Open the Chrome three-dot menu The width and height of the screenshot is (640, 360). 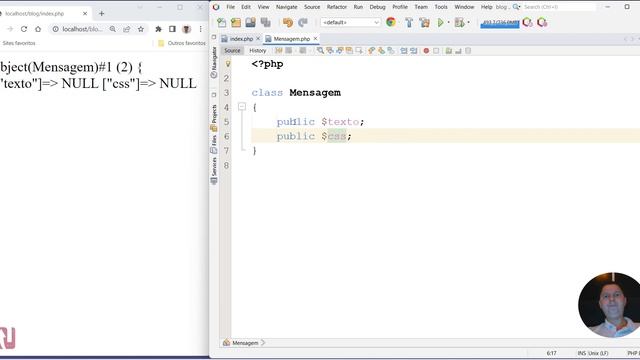pyautogui.click(x=200, y=29)
